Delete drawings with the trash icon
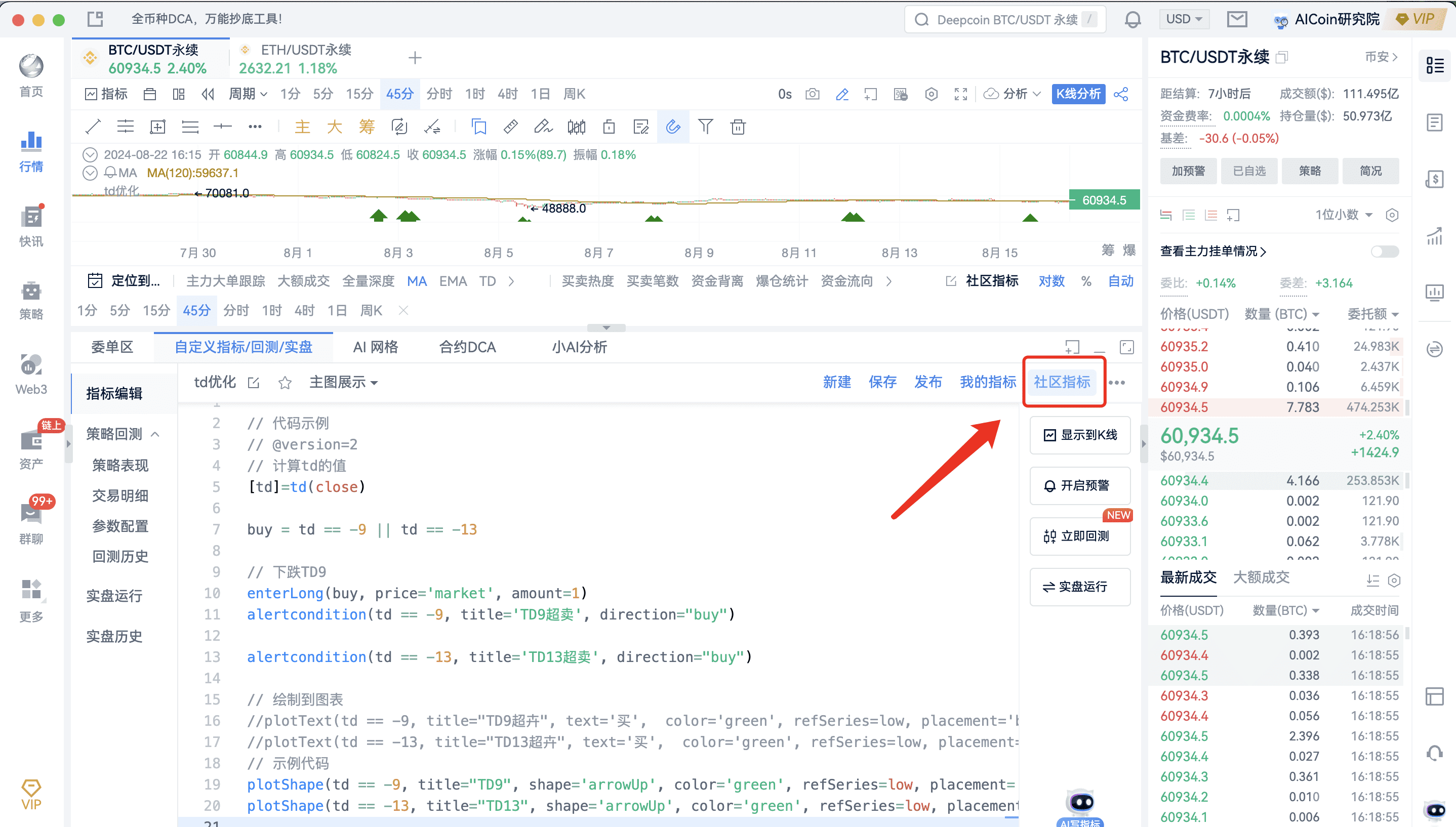This screenshot has height=827, width=1456. pyautogui.click(x=738, y=127)
